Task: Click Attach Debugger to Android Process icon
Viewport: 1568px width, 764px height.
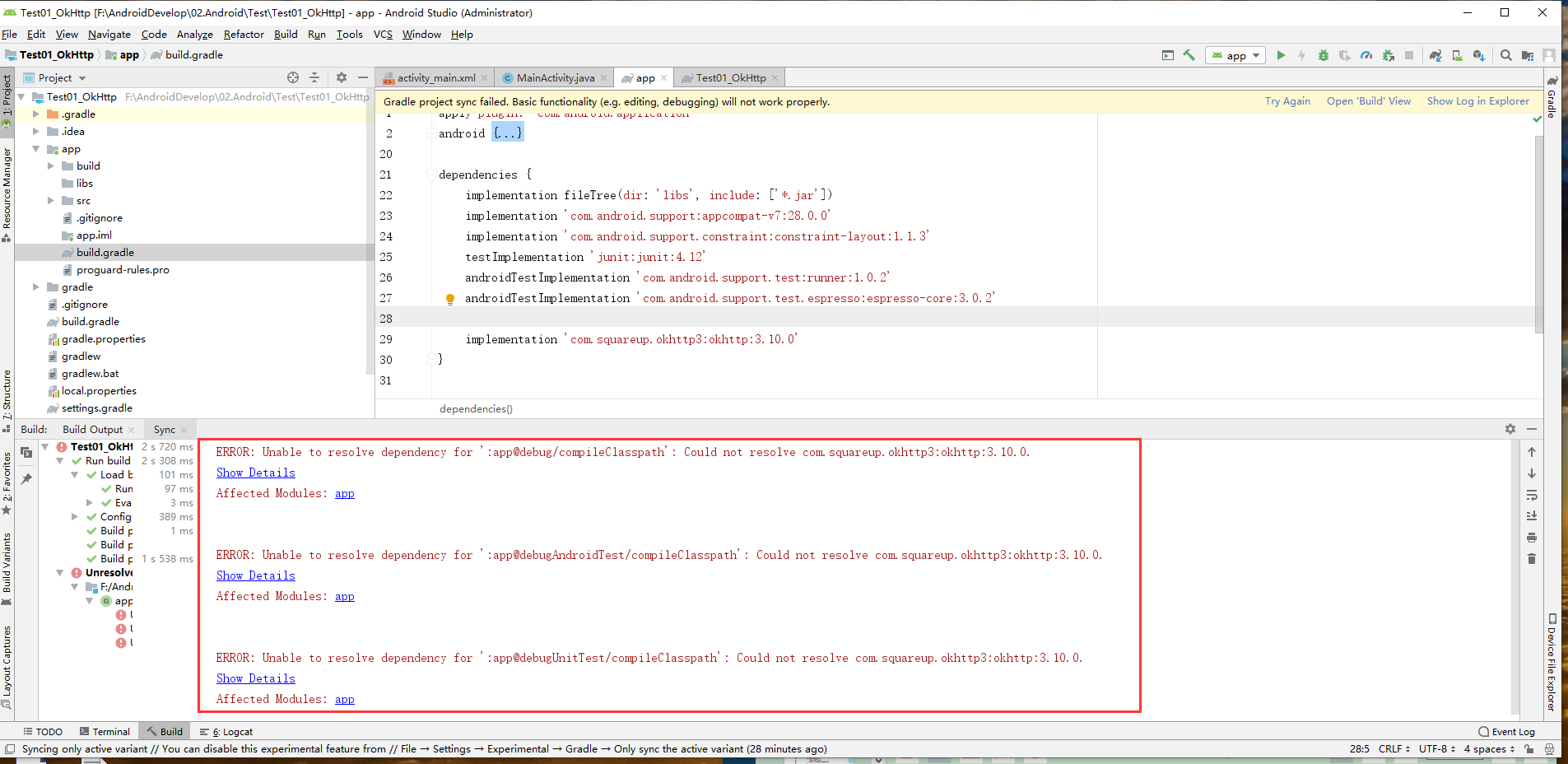Action: [1389, 55]
